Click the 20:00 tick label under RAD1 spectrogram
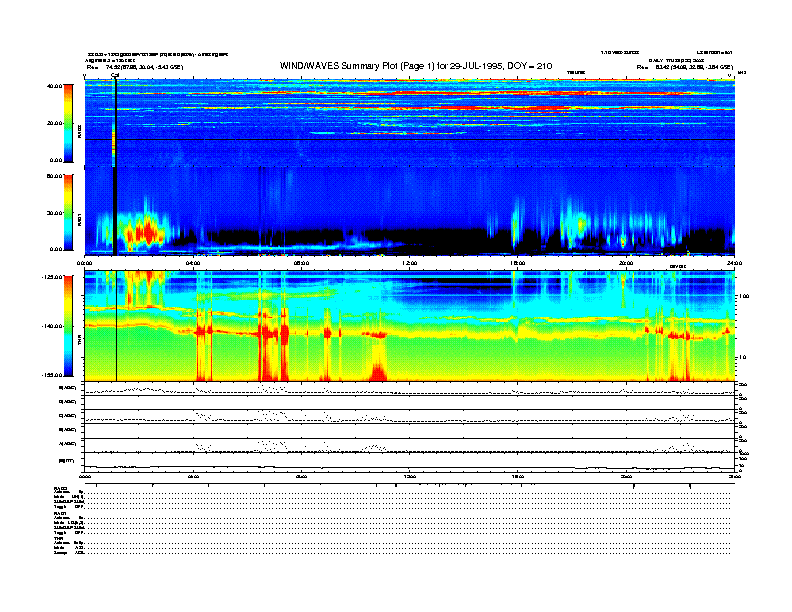Image resolution: width=792 pixels, height=612 pixels. pyautogui.click(x=626, y=263)
